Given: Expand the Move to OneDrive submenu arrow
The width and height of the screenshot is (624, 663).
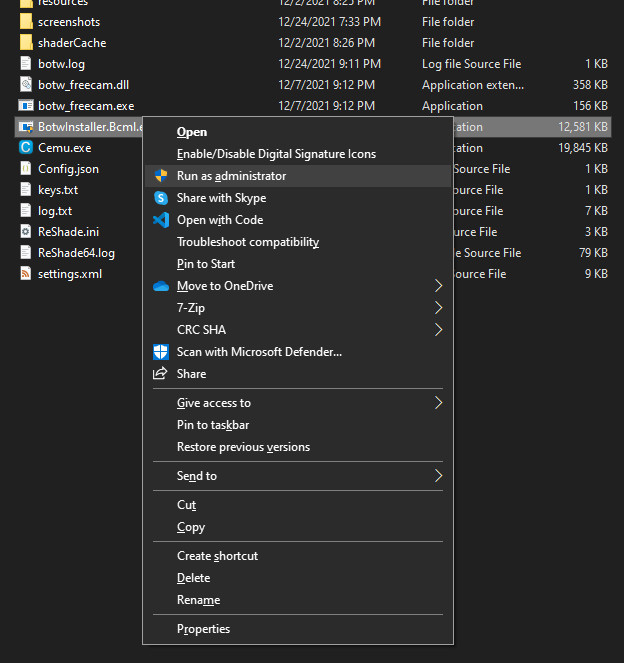Looking at the screenshot, I should click(x=438, y=286).
